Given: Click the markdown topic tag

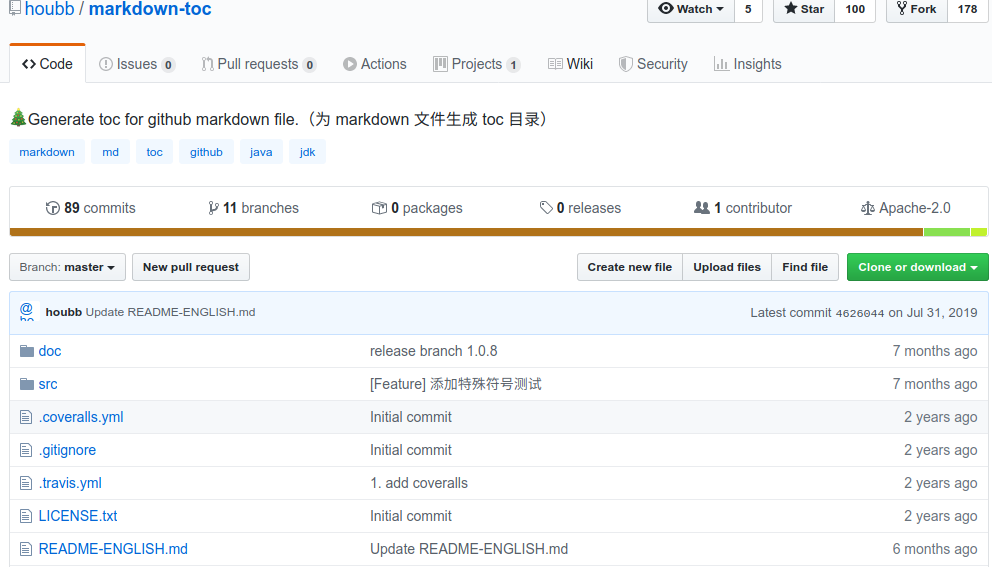Looking at the screenshot, I should click(47, 152).
